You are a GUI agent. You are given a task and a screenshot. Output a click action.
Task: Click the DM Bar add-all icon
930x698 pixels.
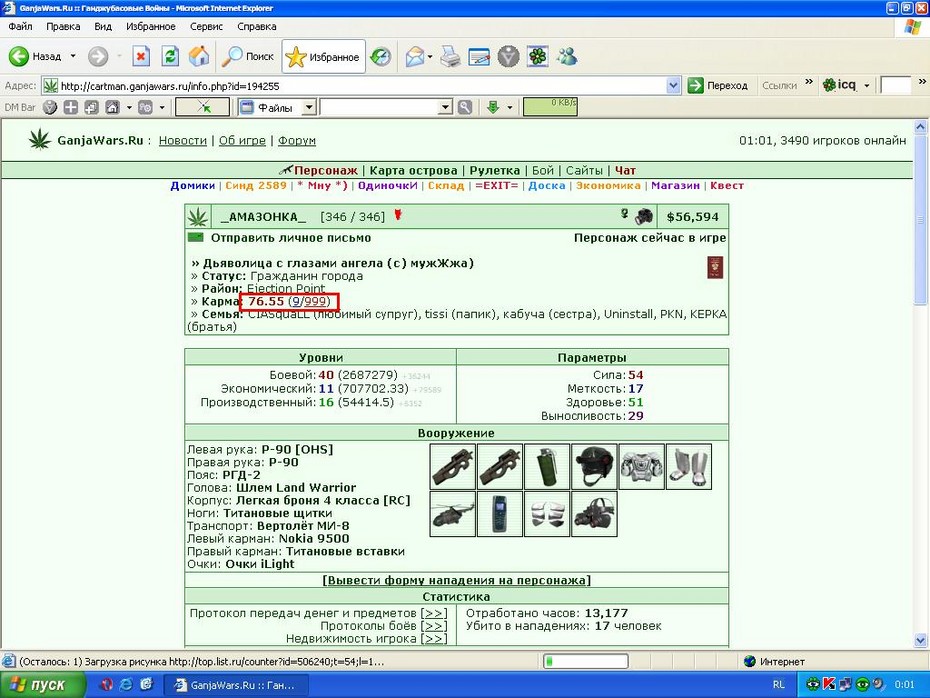coord(91,107)
